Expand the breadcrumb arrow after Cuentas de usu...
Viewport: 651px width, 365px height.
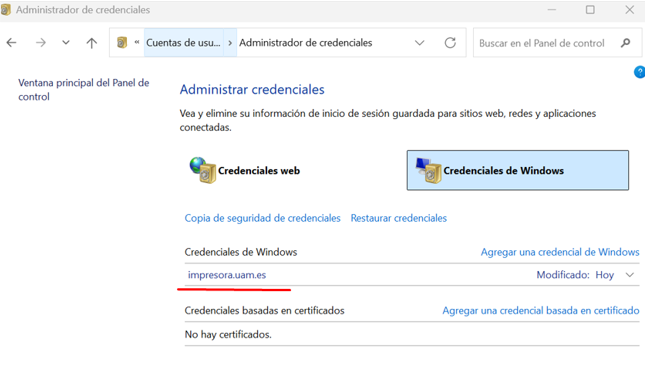[230, 43]
